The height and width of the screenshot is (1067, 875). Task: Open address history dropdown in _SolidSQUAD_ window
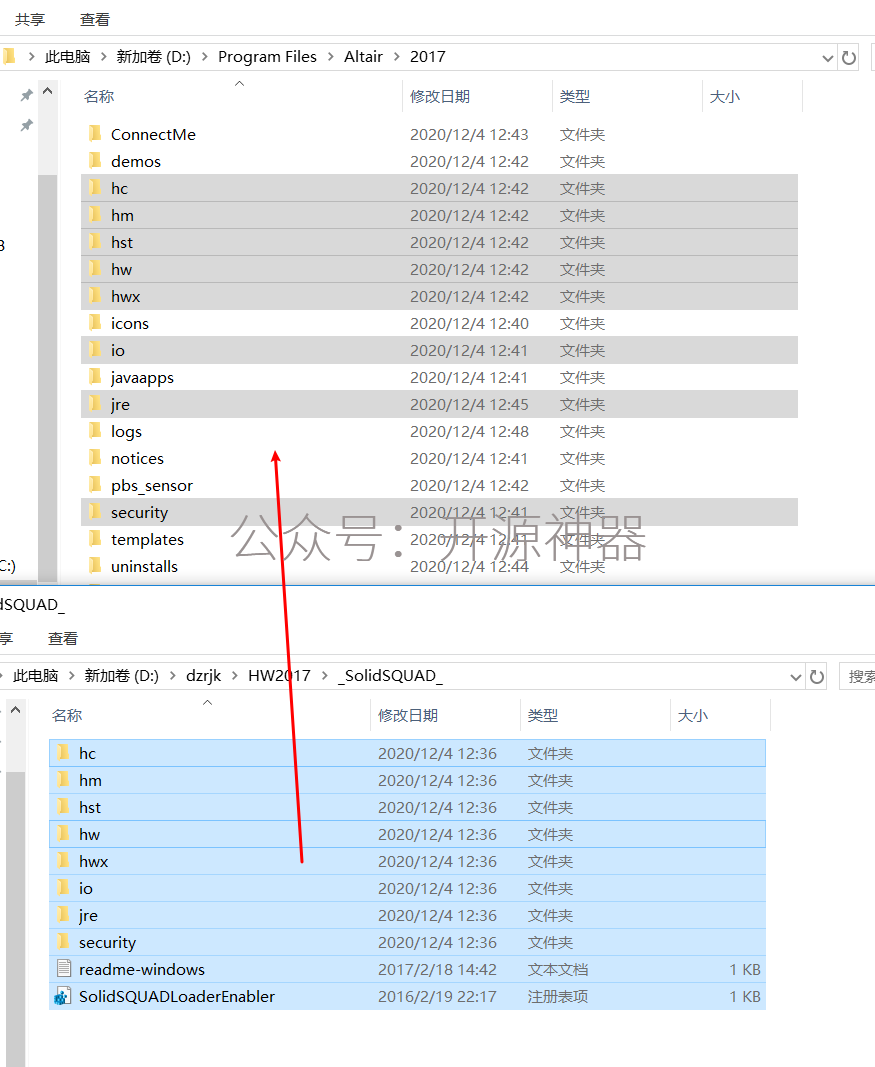[x=795, y=677]
